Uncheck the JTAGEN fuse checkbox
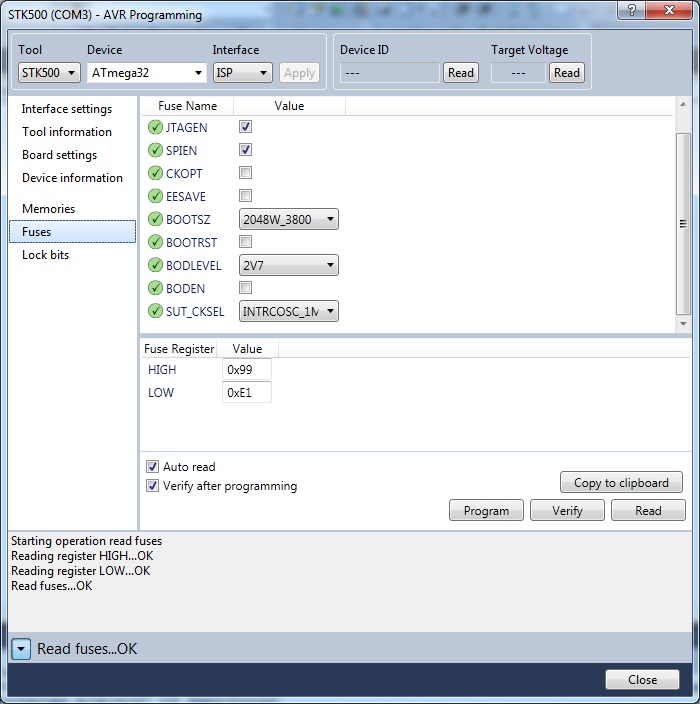Screen dimensions: 700x704 [245, 127]
